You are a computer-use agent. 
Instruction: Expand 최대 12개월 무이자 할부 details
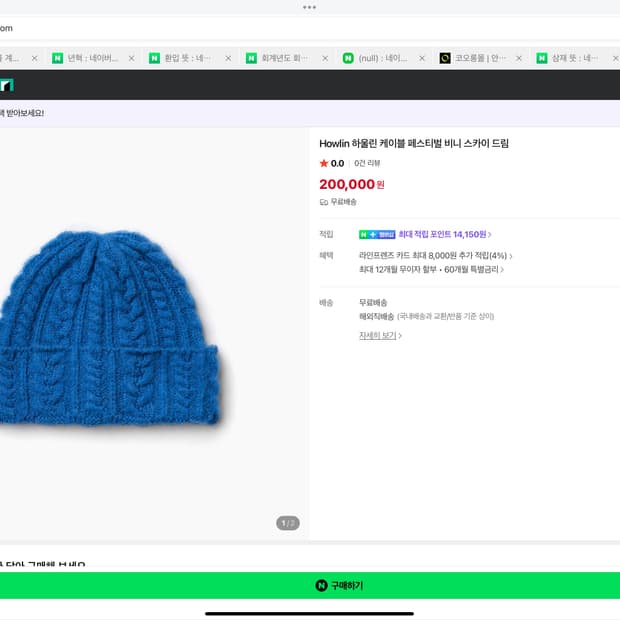pos(431,270)
